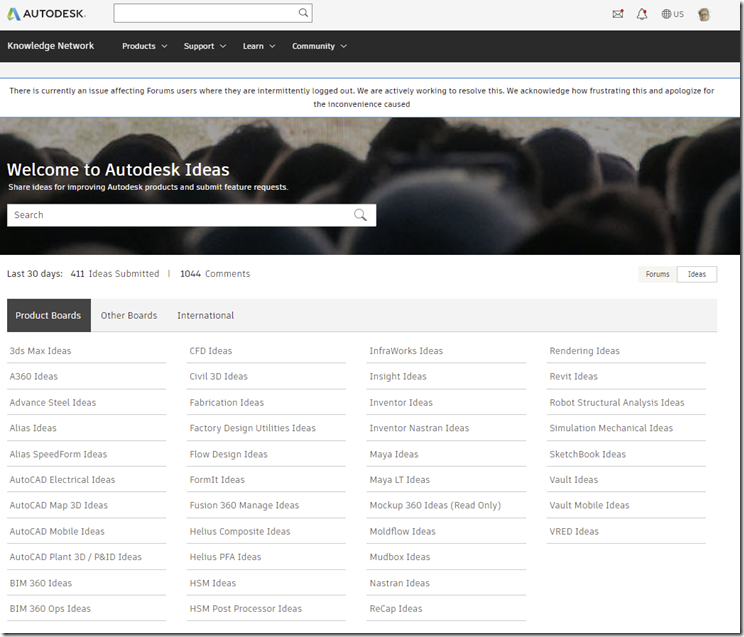Open Fusion 360 Manage Ideas board
Screen dimensions: 744x637
(244, 506)
